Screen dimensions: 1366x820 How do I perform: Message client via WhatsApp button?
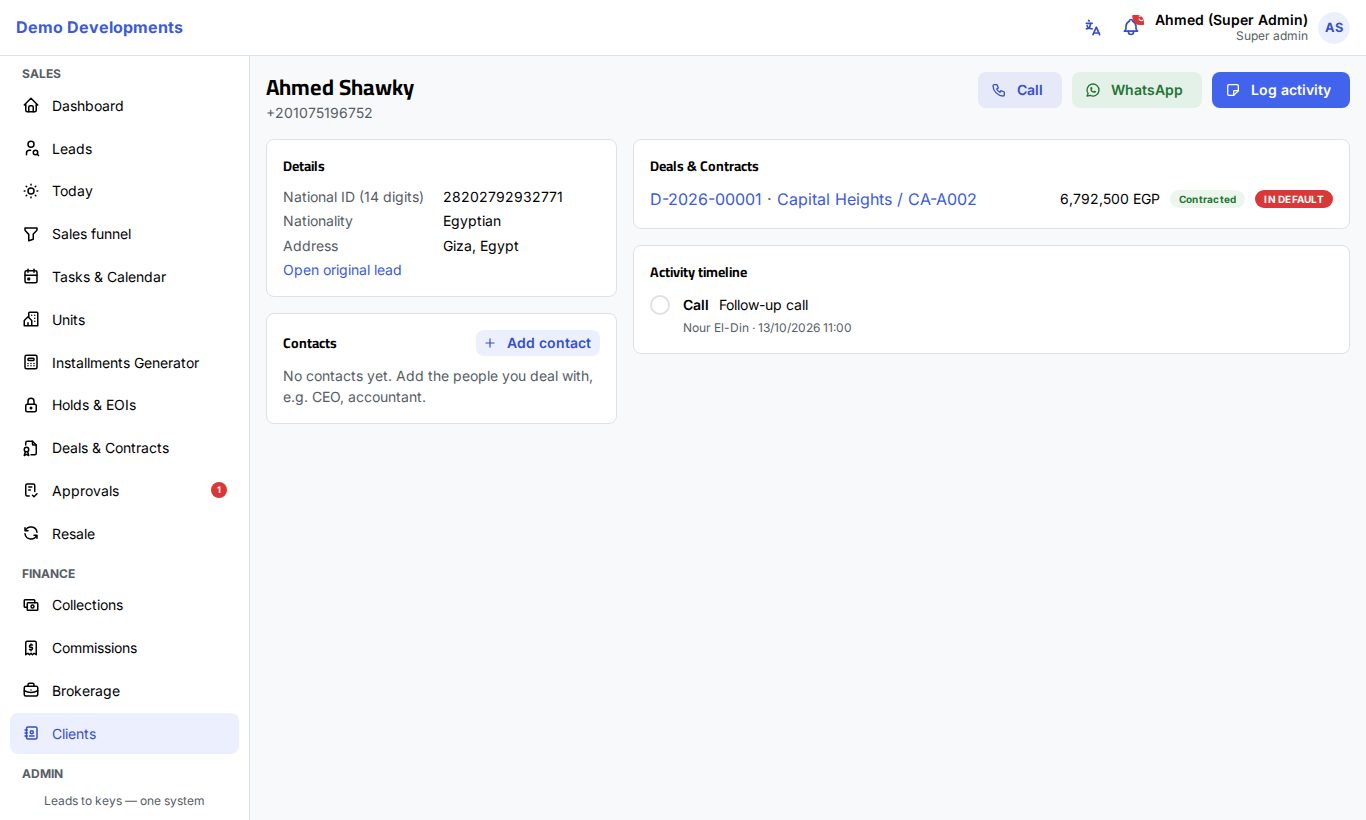point(1137,90)
